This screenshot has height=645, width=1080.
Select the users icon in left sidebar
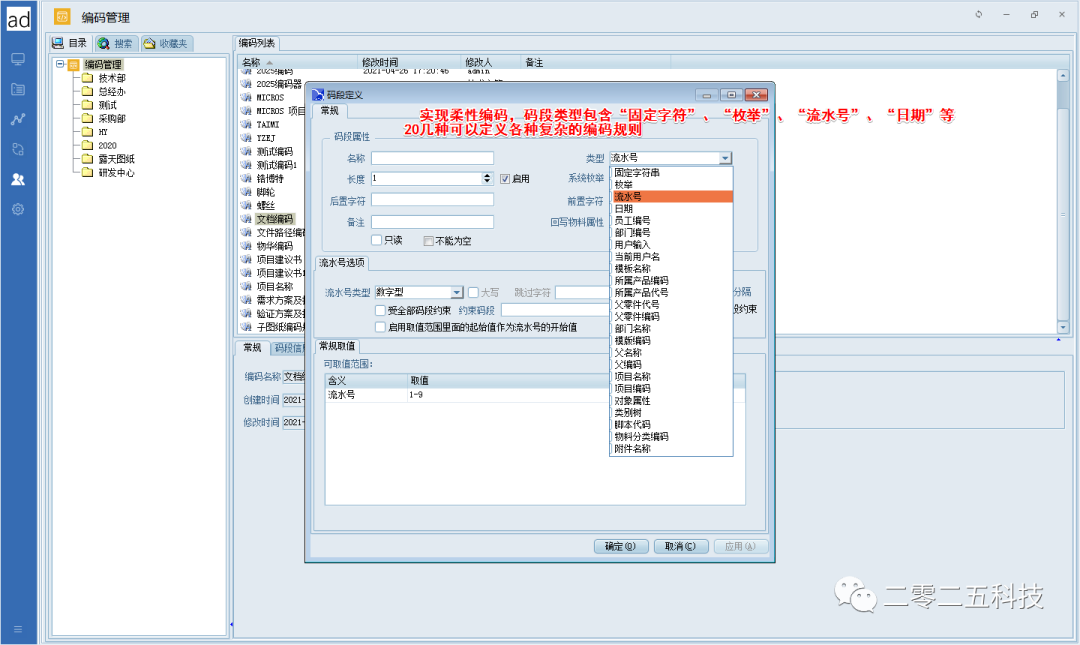point(18,179)
